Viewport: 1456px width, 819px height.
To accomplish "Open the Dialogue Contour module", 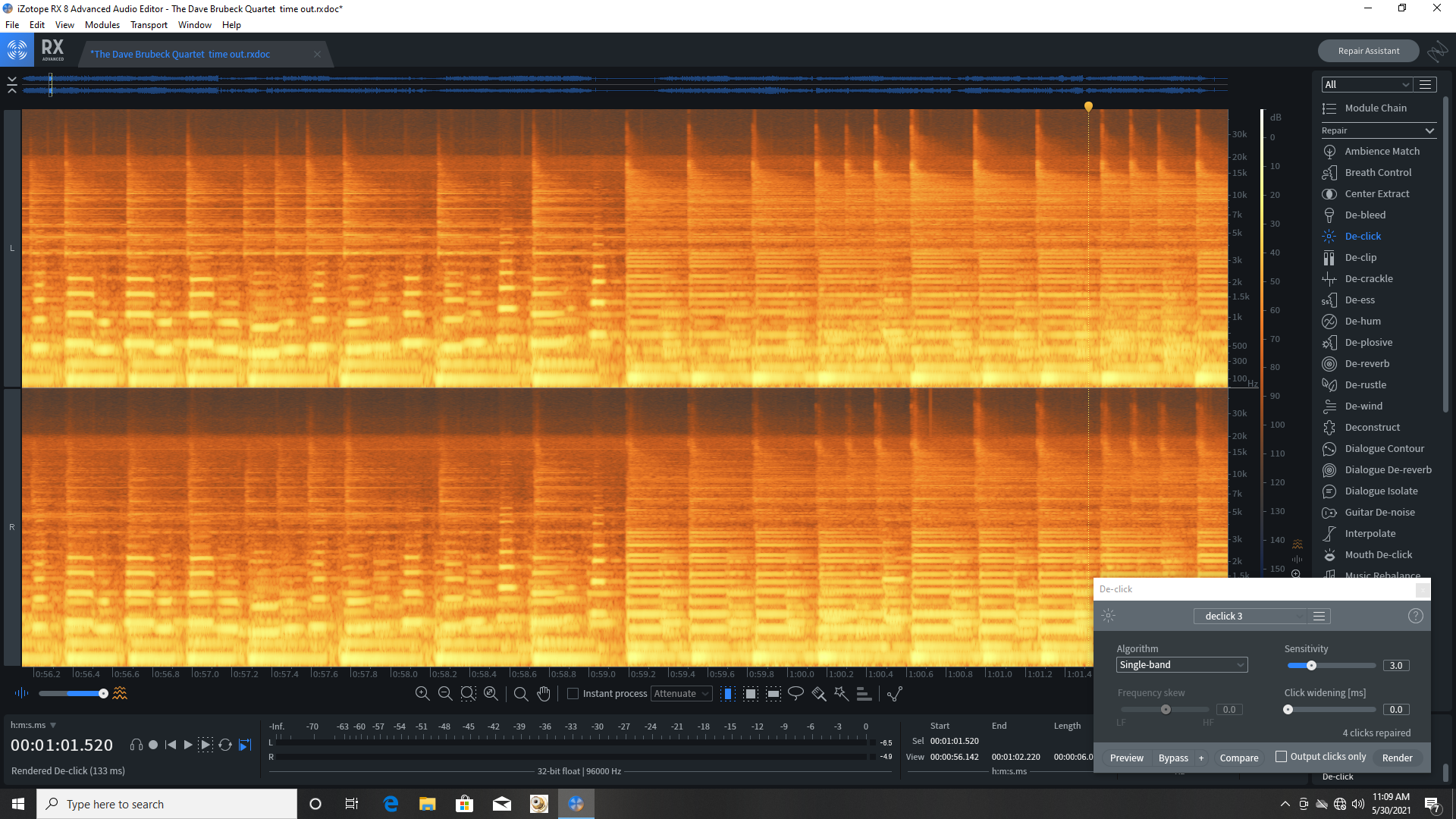I will tap(1373, 448).
